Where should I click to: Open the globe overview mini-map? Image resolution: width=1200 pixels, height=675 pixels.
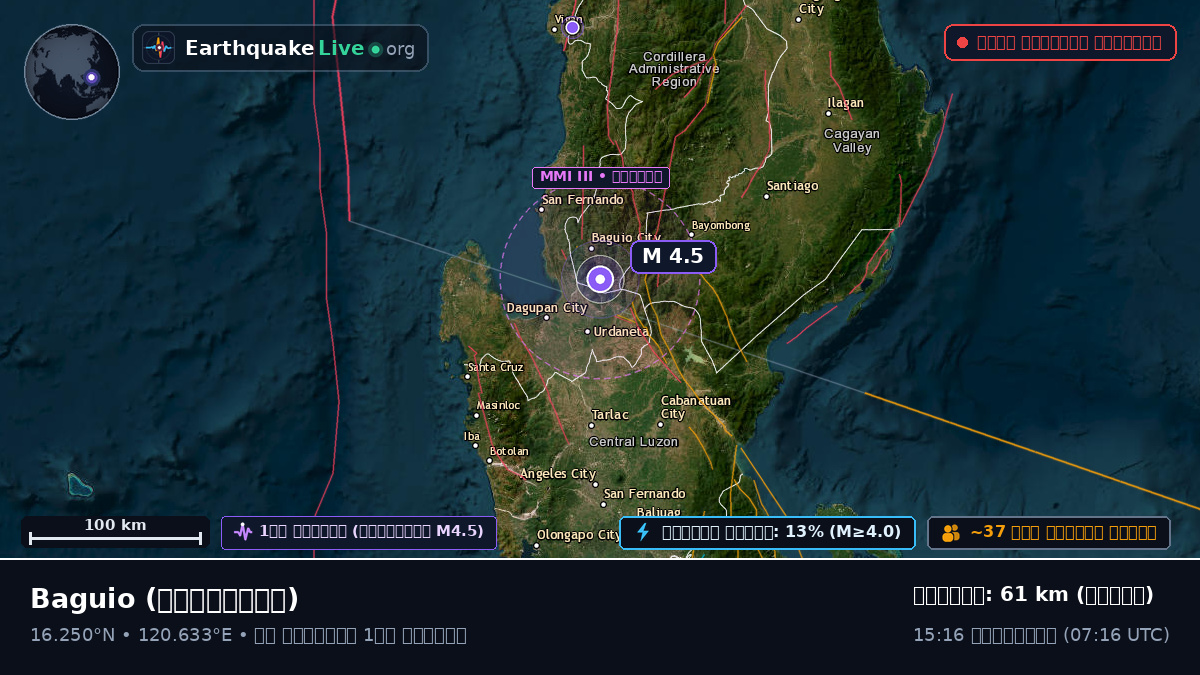point(72,72)
